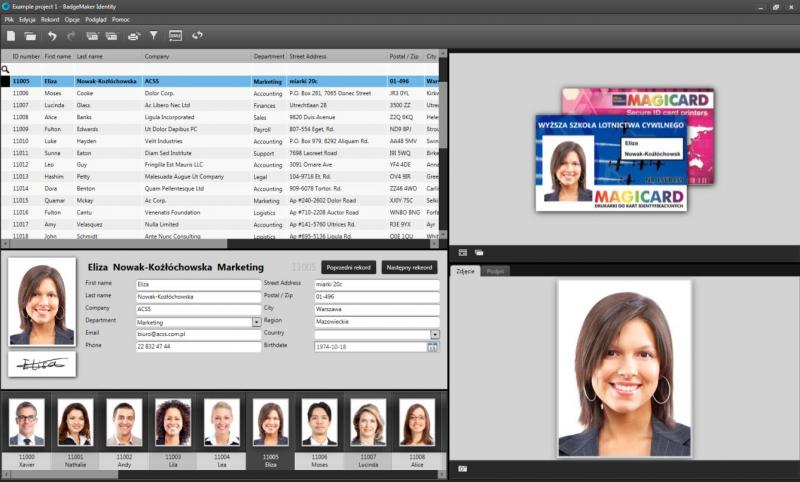Click the Refresh data arrows icon

click(x=197, y=35)
